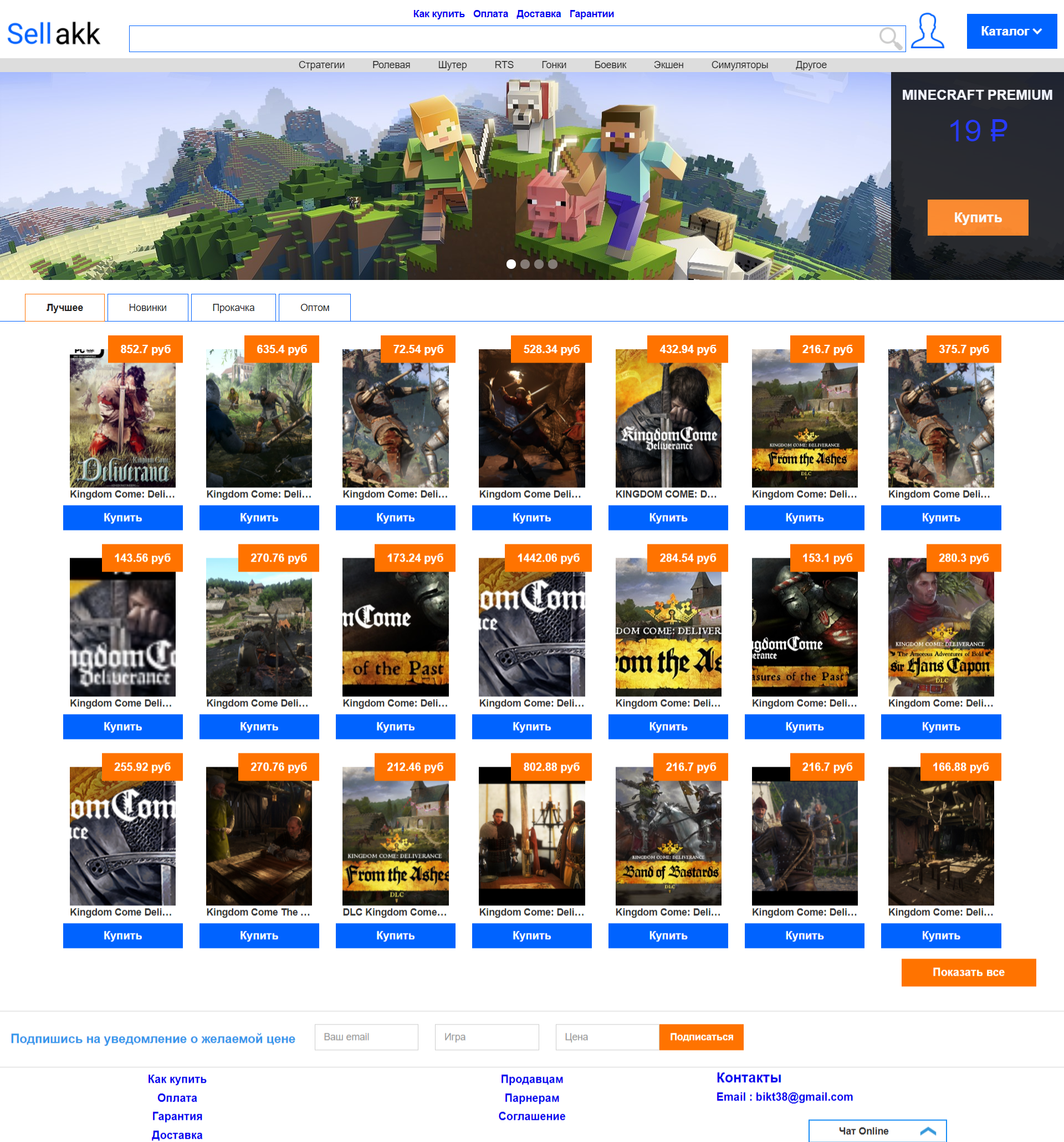Open the RTS category
The image size is (1064, 1142).
504,65
